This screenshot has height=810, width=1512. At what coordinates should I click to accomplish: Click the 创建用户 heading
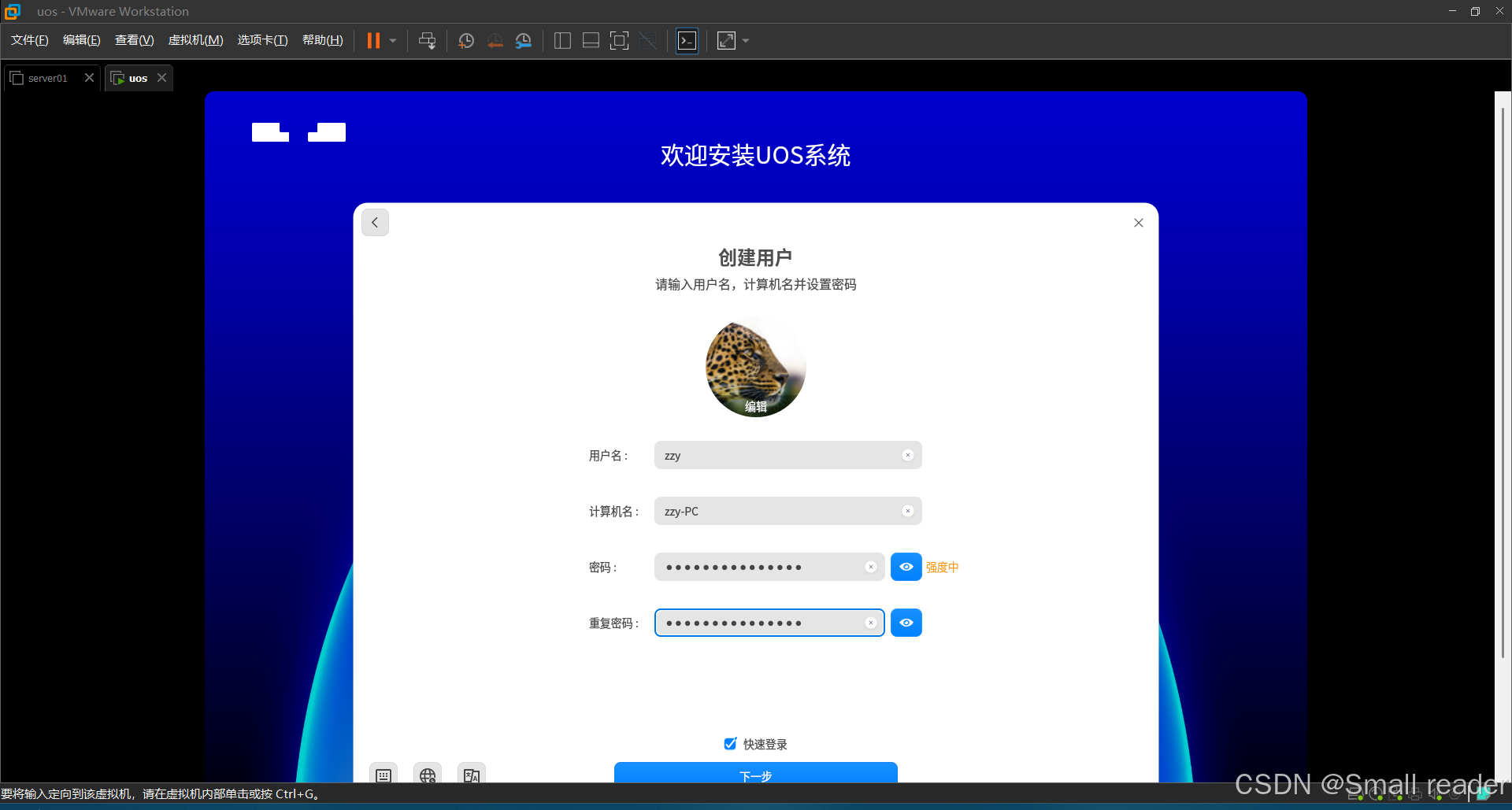(x=755, y=257)
